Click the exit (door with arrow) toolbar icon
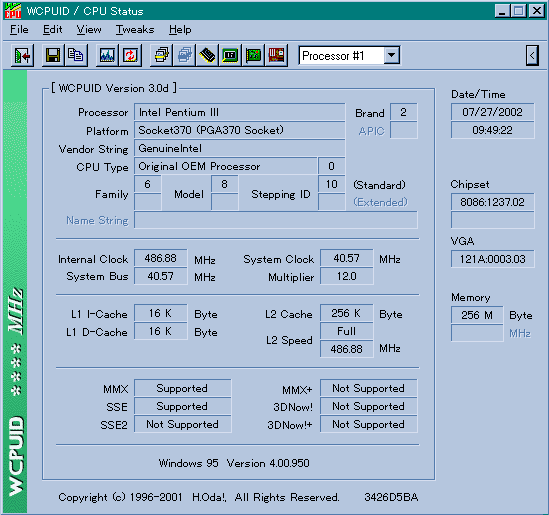 tap(22, 55)
